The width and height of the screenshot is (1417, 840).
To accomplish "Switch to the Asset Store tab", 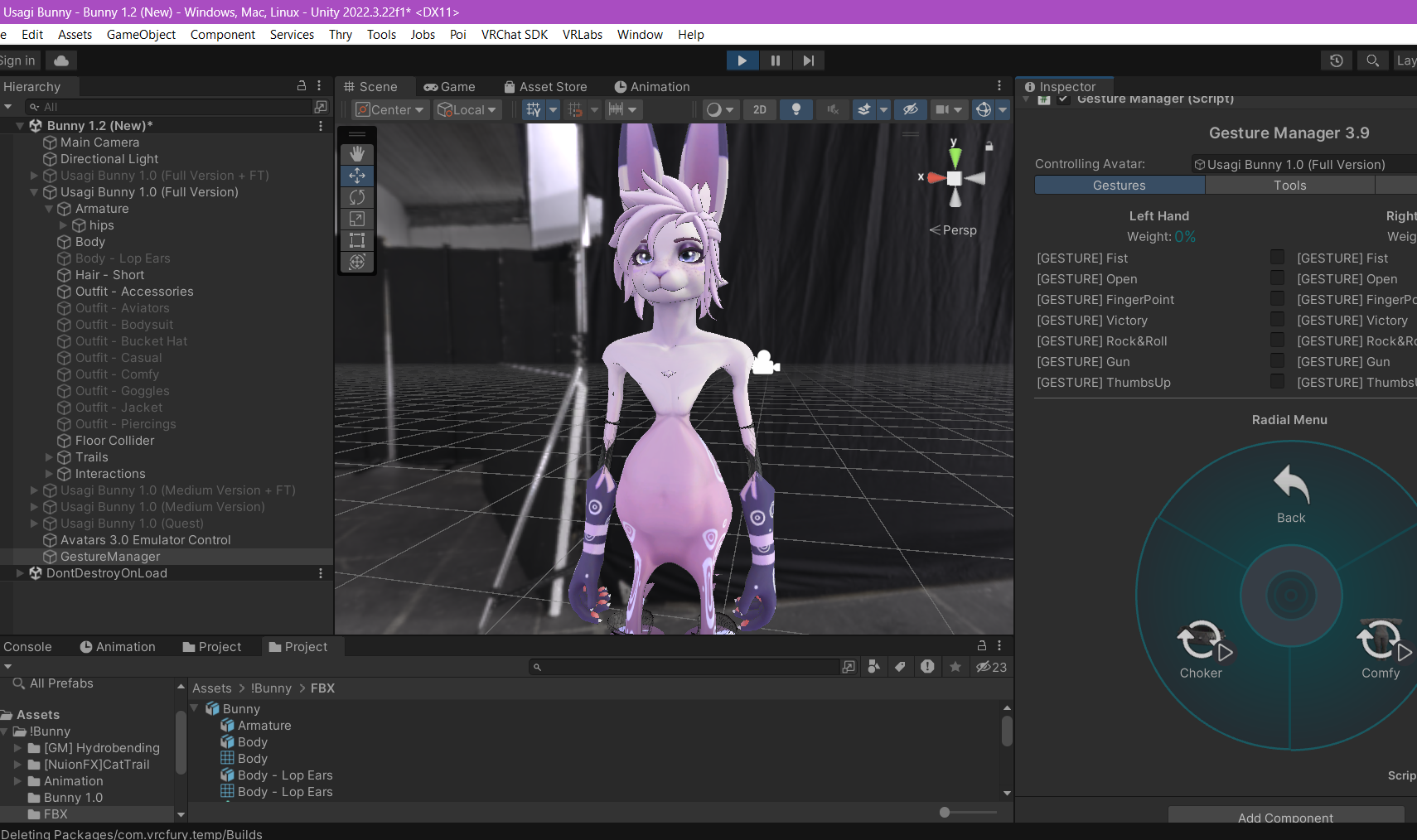I will 546,87.
